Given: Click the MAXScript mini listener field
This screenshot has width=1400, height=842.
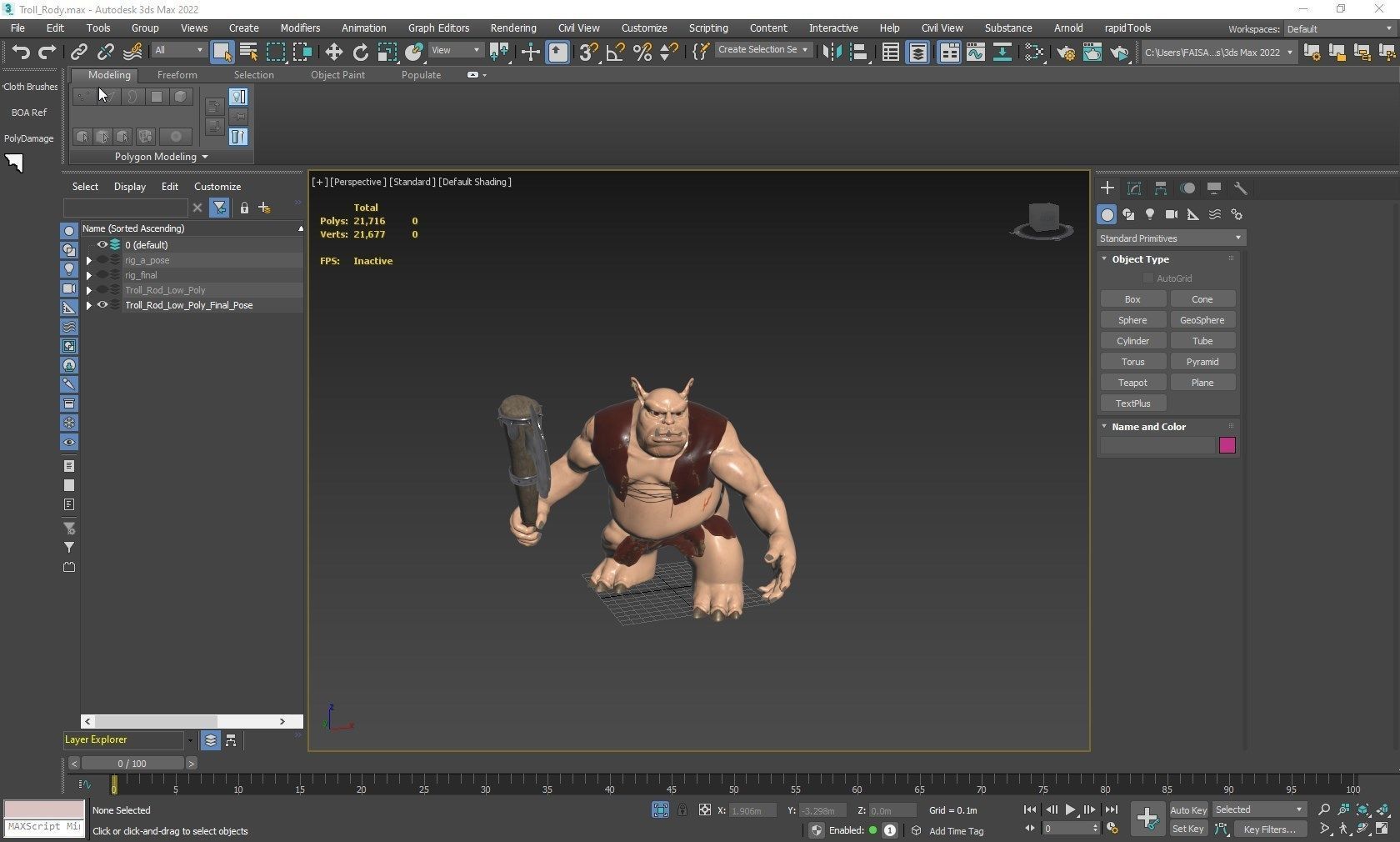Looking at the screenshot, I should tap(45, 827).
